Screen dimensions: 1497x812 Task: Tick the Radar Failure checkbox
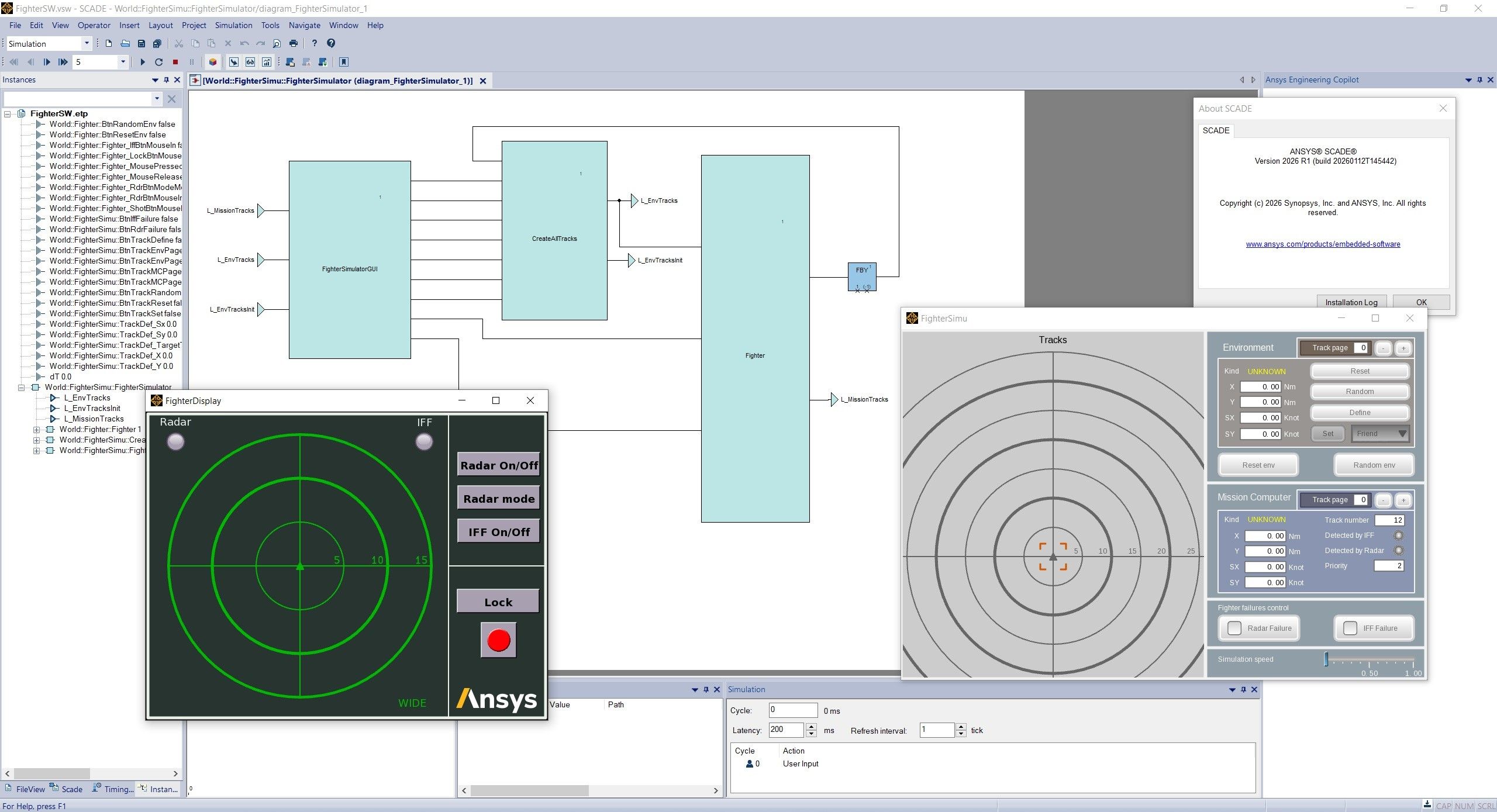tap(1234, 628)
